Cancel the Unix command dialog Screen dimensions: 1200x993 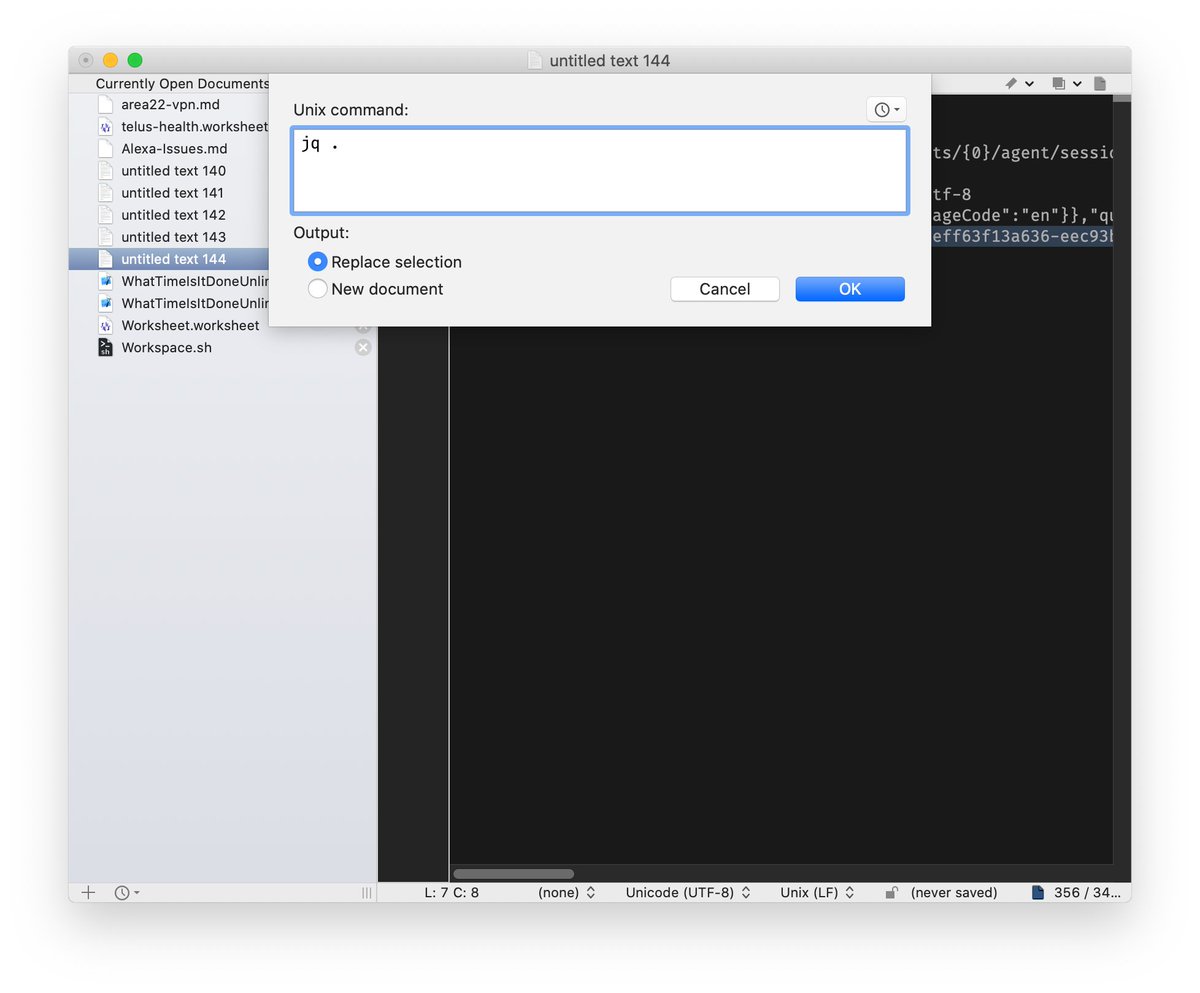[x=725, y=289]
